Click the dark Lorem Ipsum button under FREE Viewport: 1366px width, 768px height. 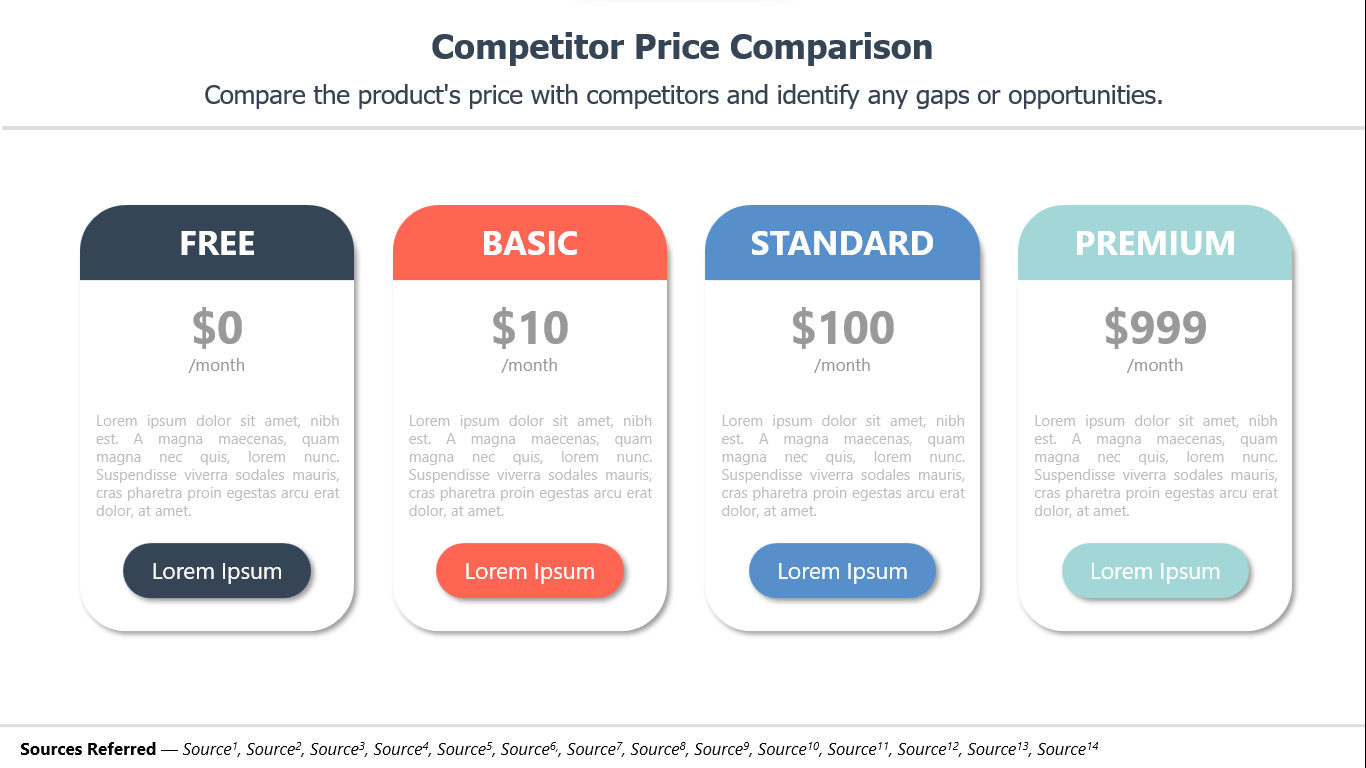pyautogui.click(x=217, y=571)
